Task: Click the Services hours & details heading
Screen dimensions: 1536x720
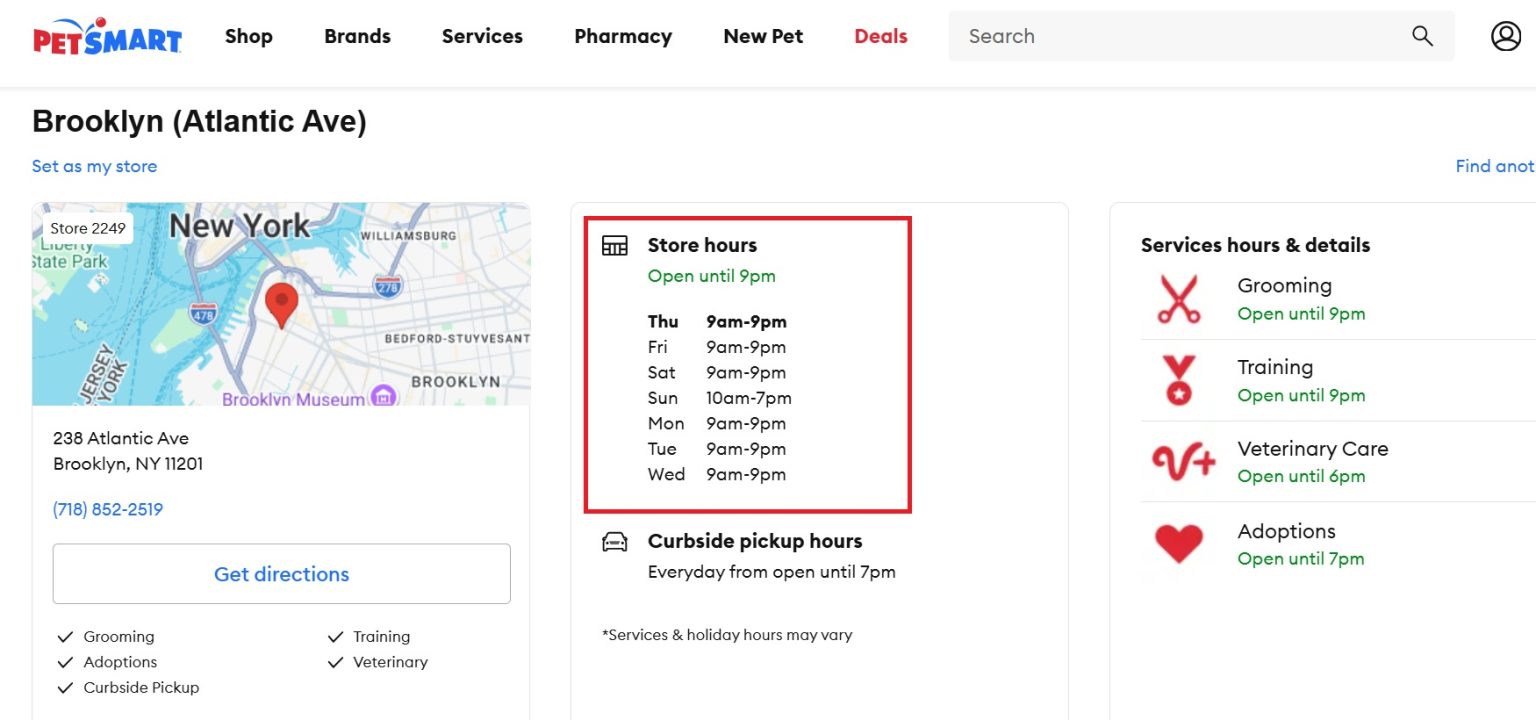Action: (1255, 245)
